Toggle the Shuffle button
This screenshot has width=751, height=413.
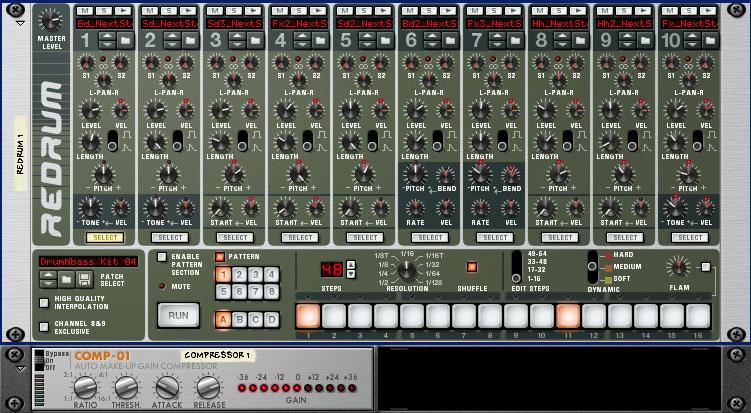(x=472, y=266)
